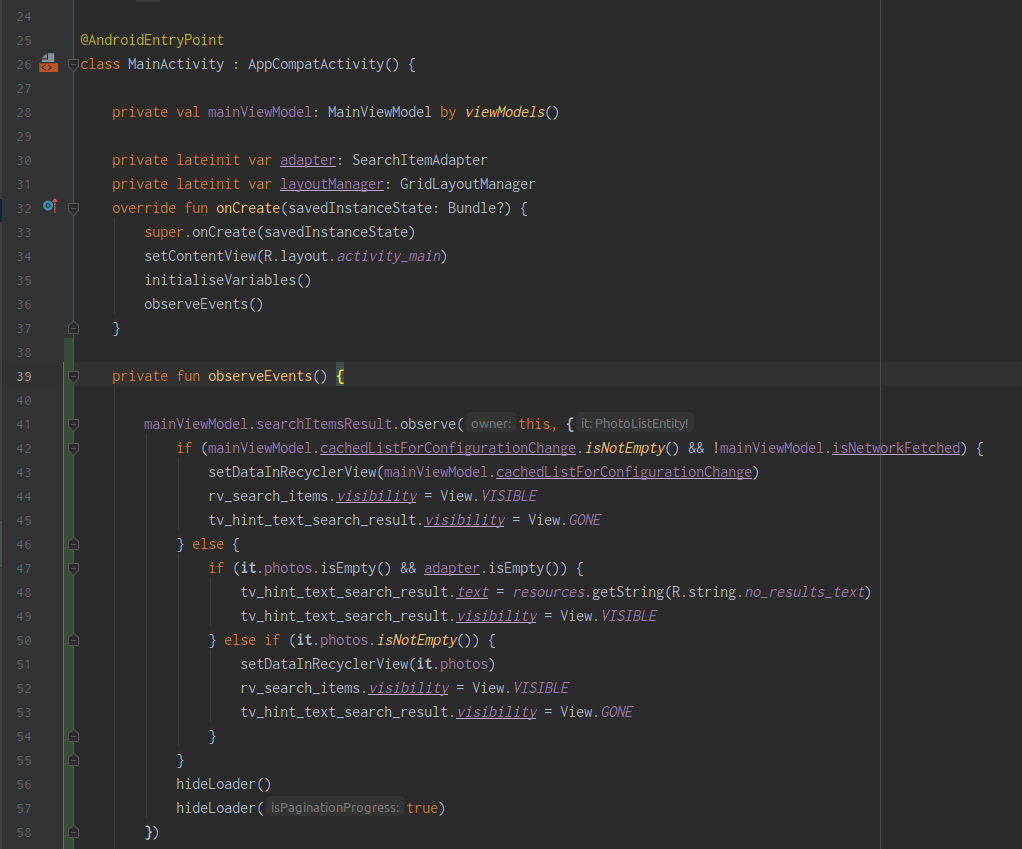Click line number 39 in the gutter
1022x849 pixels.
click(x=24, y=375)
